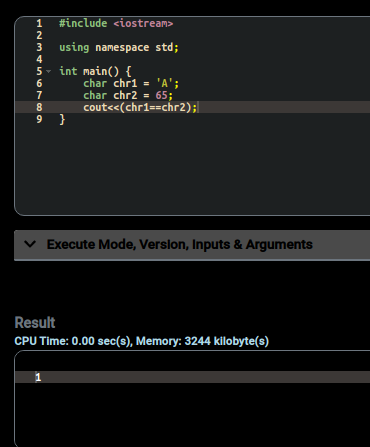Image resolution: width=370 pixels, height=447 pixels.
Task: Click the Execute Mode, Version, Inputs & Arguments header
Action: point(192,245)
